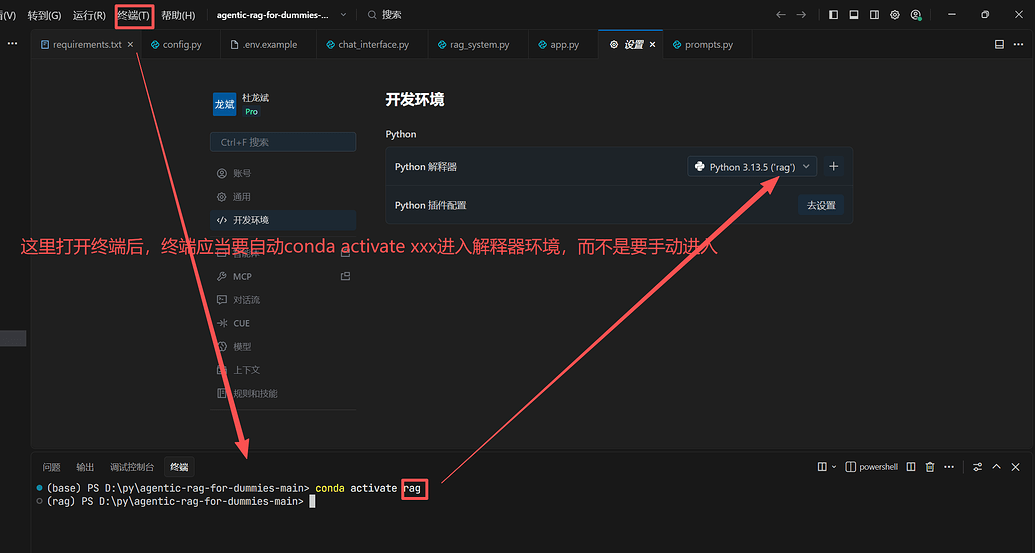Open CUE settings section

click(x=283, y=323)
